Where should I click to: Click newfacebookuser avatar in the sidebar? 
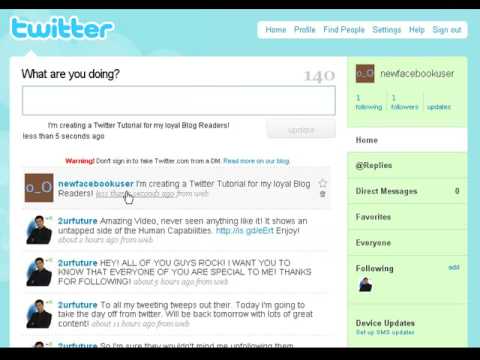click(365, 74)
